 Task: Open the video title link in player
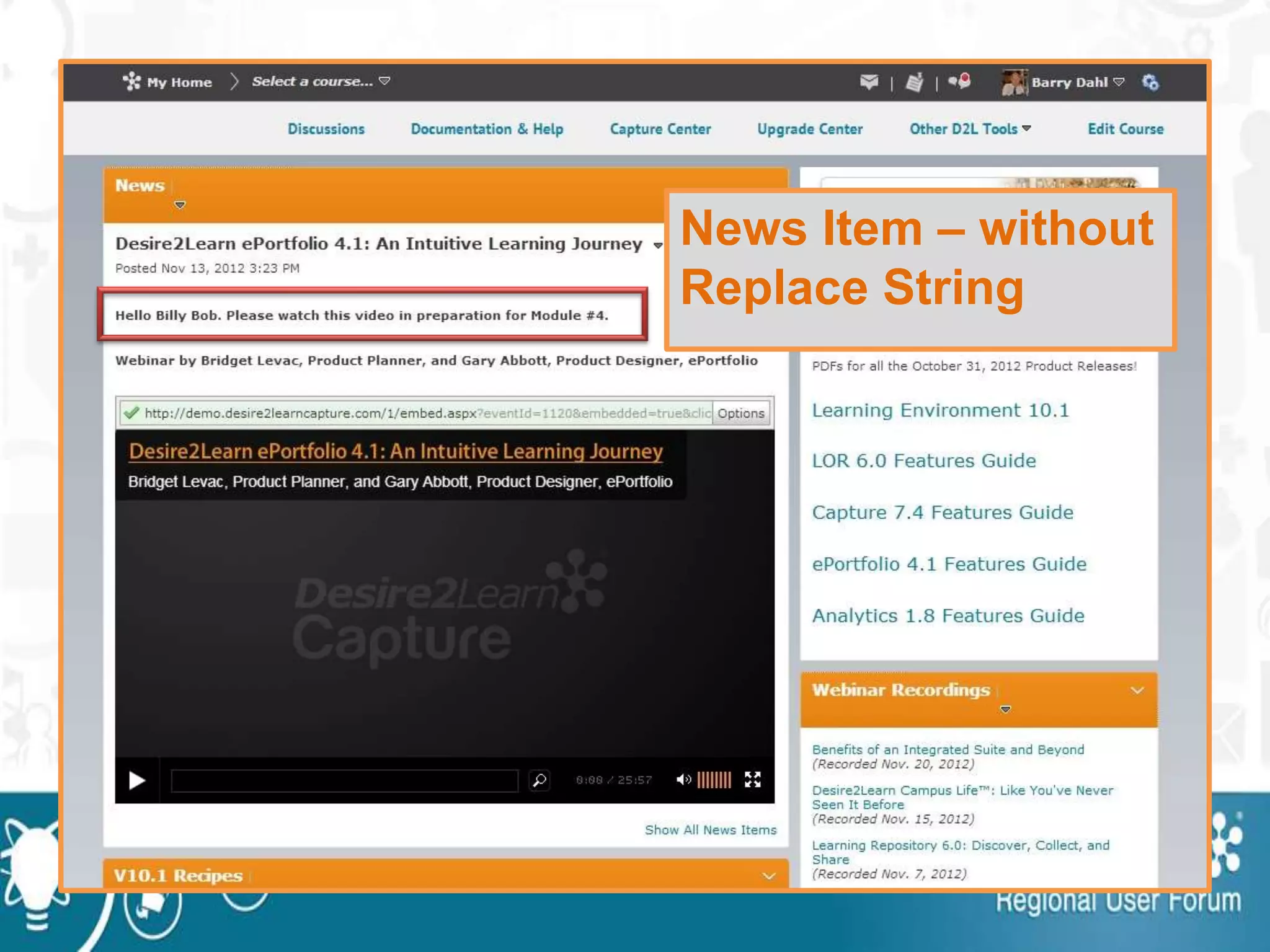[x=396, y=451]
